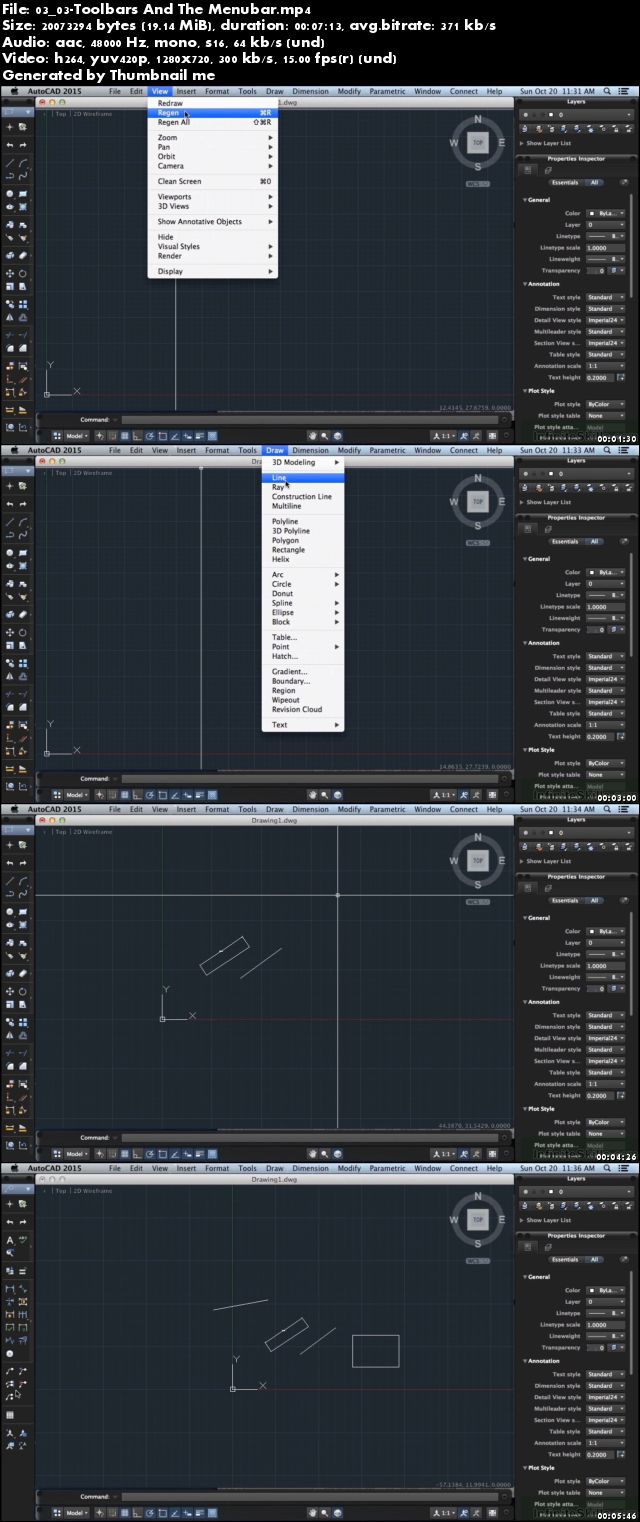Screen dimensions: 640x1522
Task: Click 2D Wireframe view label, 00:04:26 frame
Action: pyautogui.click(x=91, y=832)
